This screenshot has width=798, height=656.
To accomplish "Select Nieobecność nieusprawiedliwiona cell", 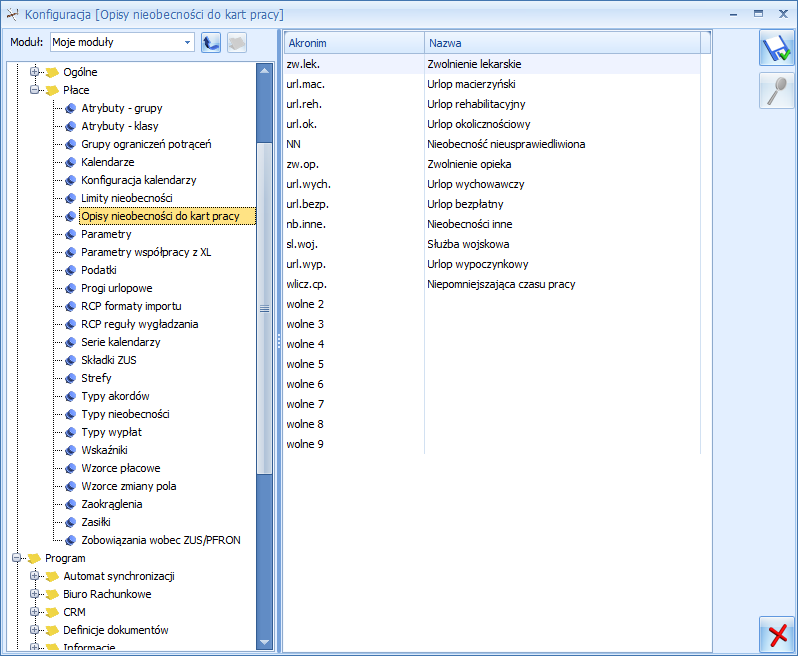I will tap(562, 145).
